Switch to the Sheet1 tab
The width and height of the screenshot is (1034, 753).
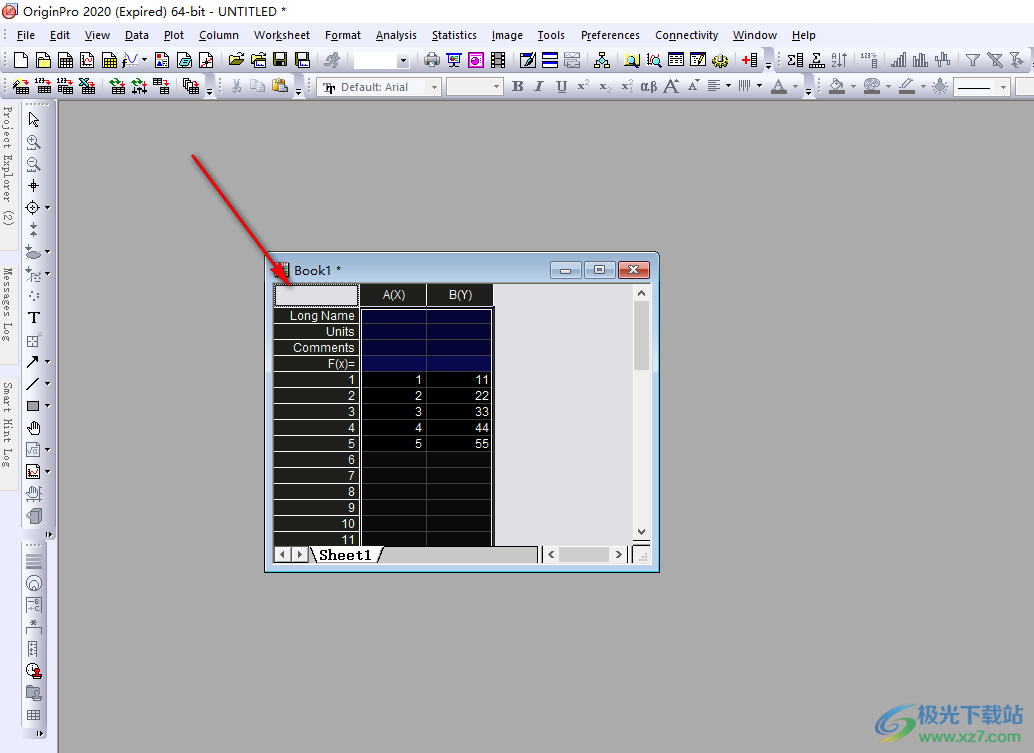pyautogui.click(x=346, y=555)
